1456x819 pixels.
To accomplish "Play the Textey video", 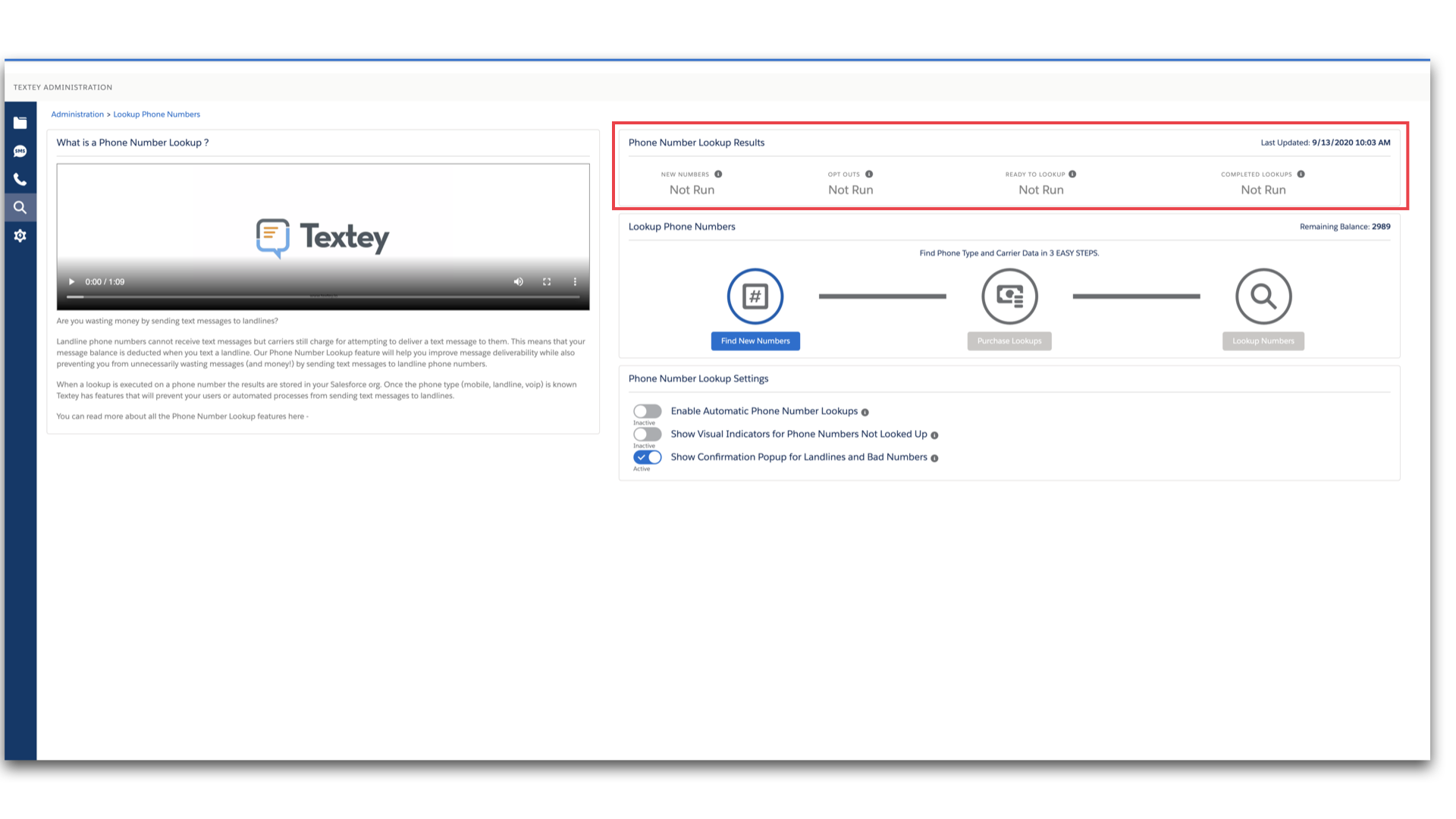I will [x=72, y=282].
